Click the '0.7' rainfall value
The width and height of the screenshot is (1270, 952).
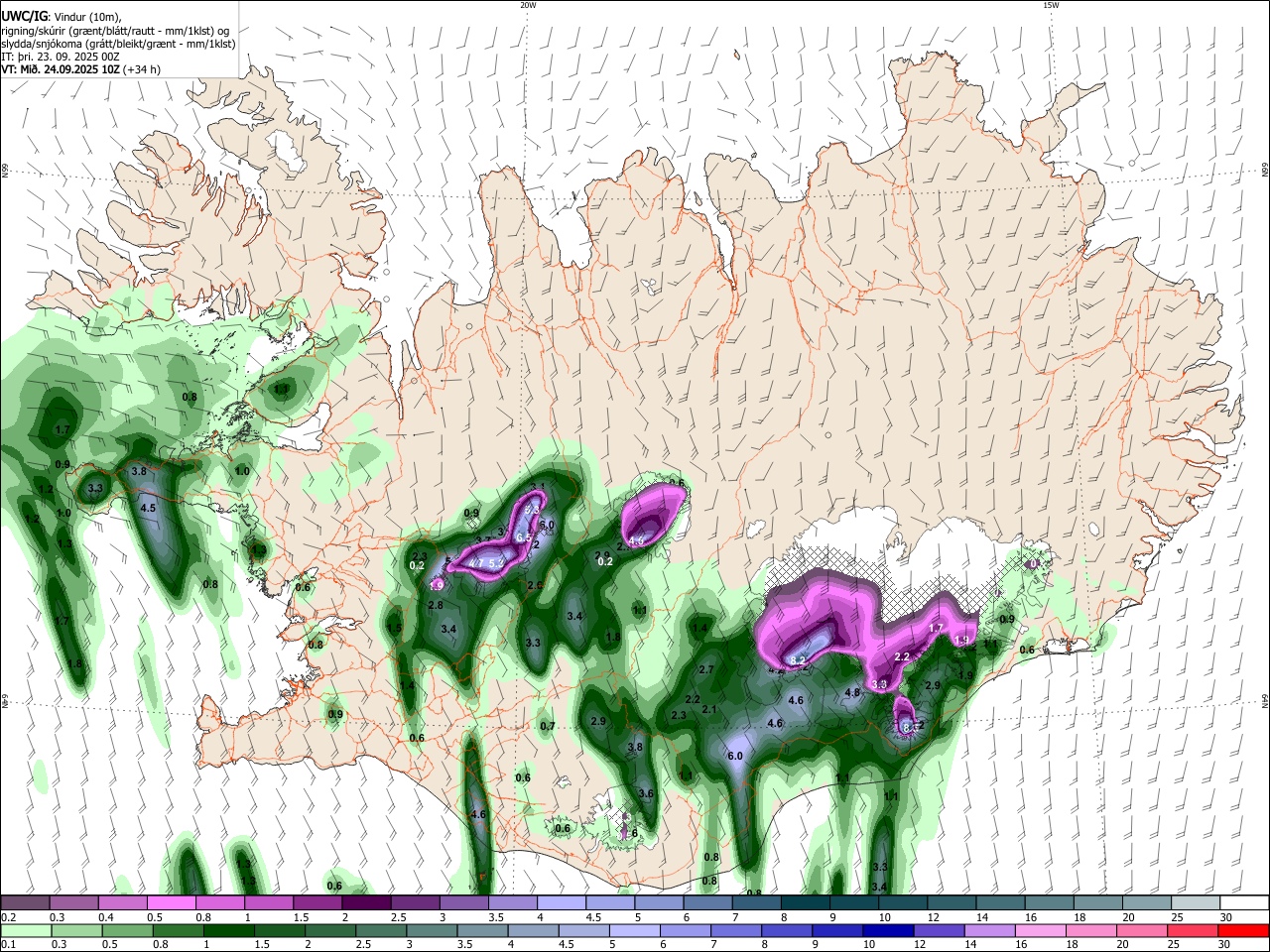(547, 727)
